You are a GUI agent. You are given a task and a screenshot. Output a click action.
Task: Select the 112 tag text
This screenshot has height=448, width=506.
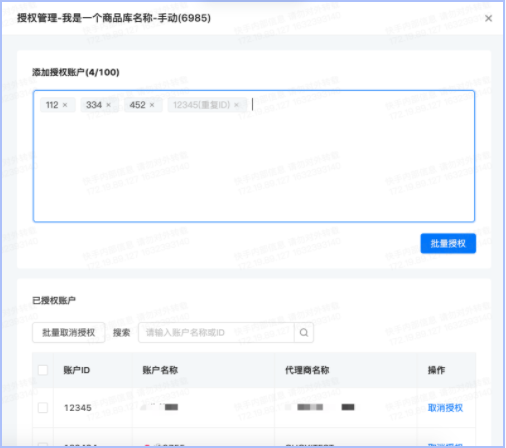52,105
